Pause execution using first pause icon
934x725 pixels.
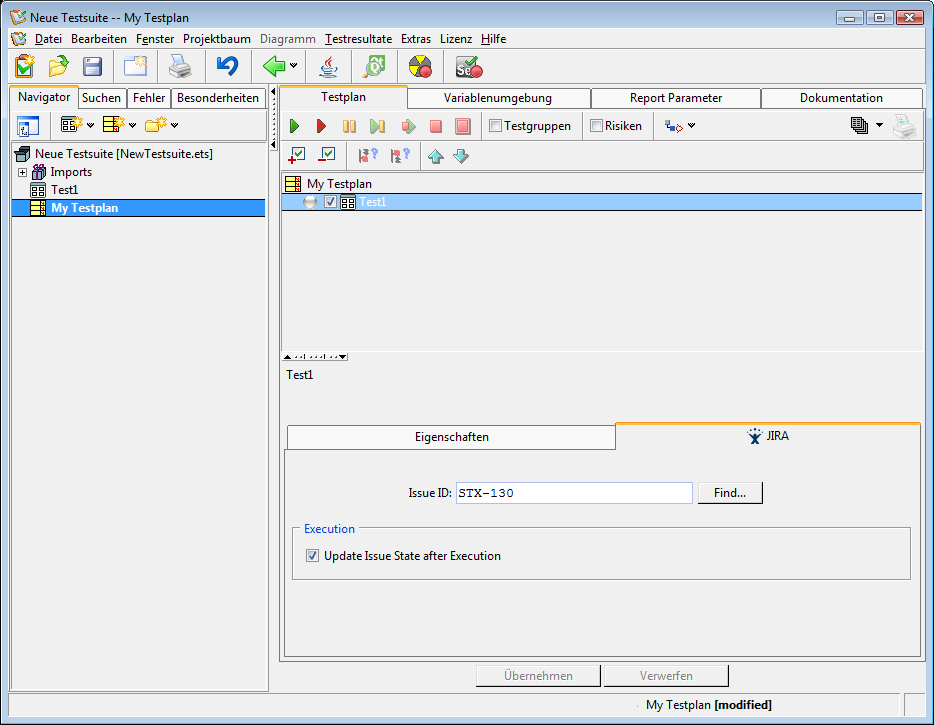point(349,126)
